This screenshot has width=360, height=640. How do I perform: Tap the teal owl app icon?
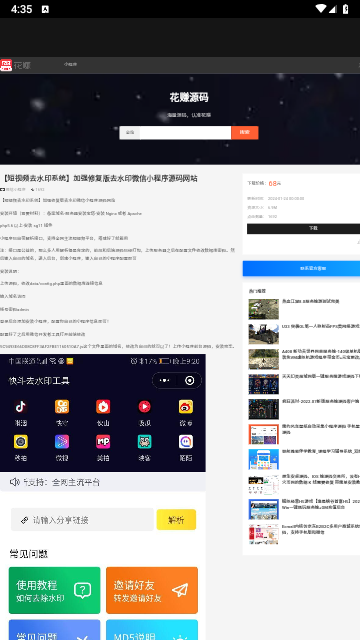coord(144,442)
